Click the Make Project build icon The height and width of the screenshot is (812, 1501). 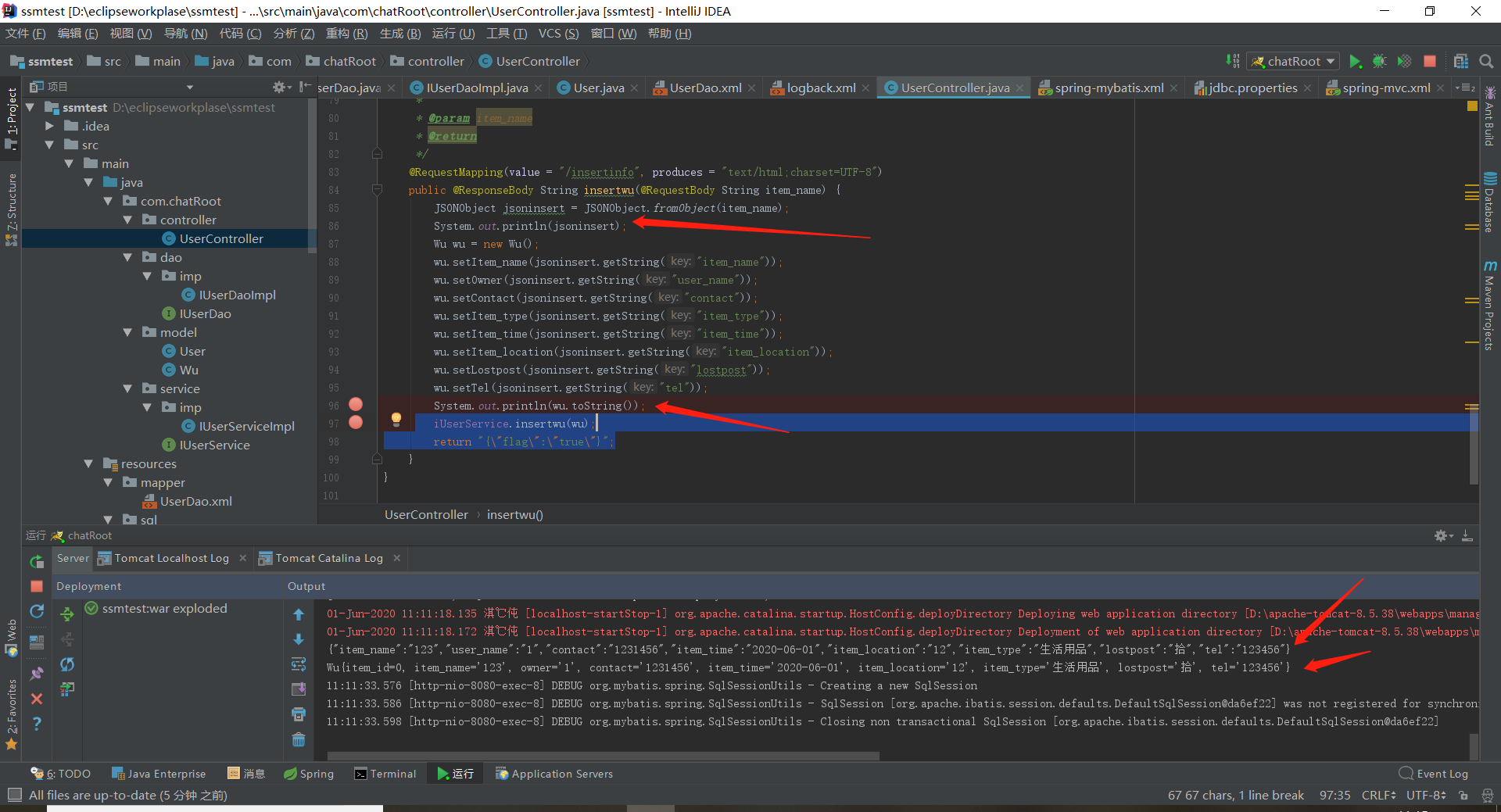(x=1233, y=61)
